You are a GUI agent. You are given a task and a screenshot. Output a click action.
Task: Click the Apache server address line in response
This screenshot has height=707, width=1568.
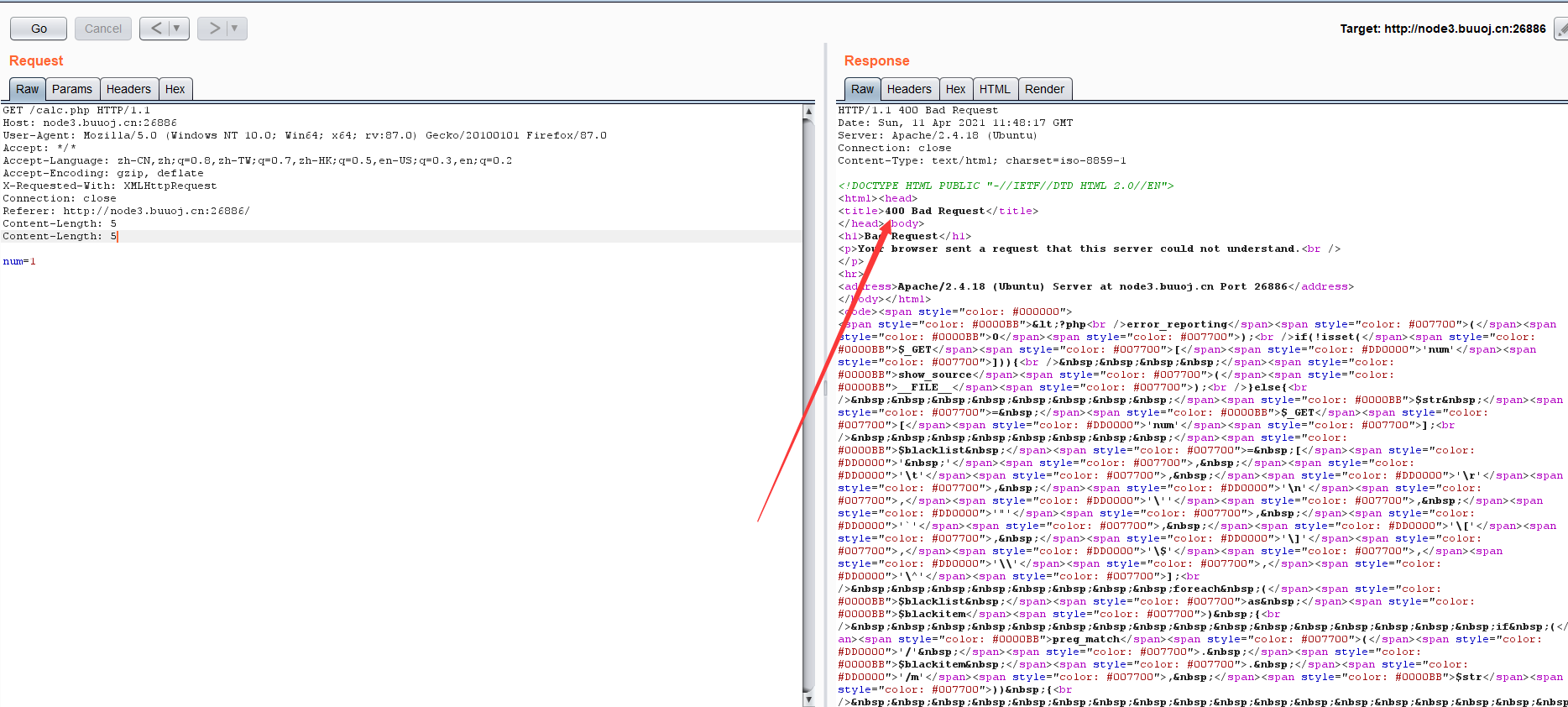point(1096,286)
